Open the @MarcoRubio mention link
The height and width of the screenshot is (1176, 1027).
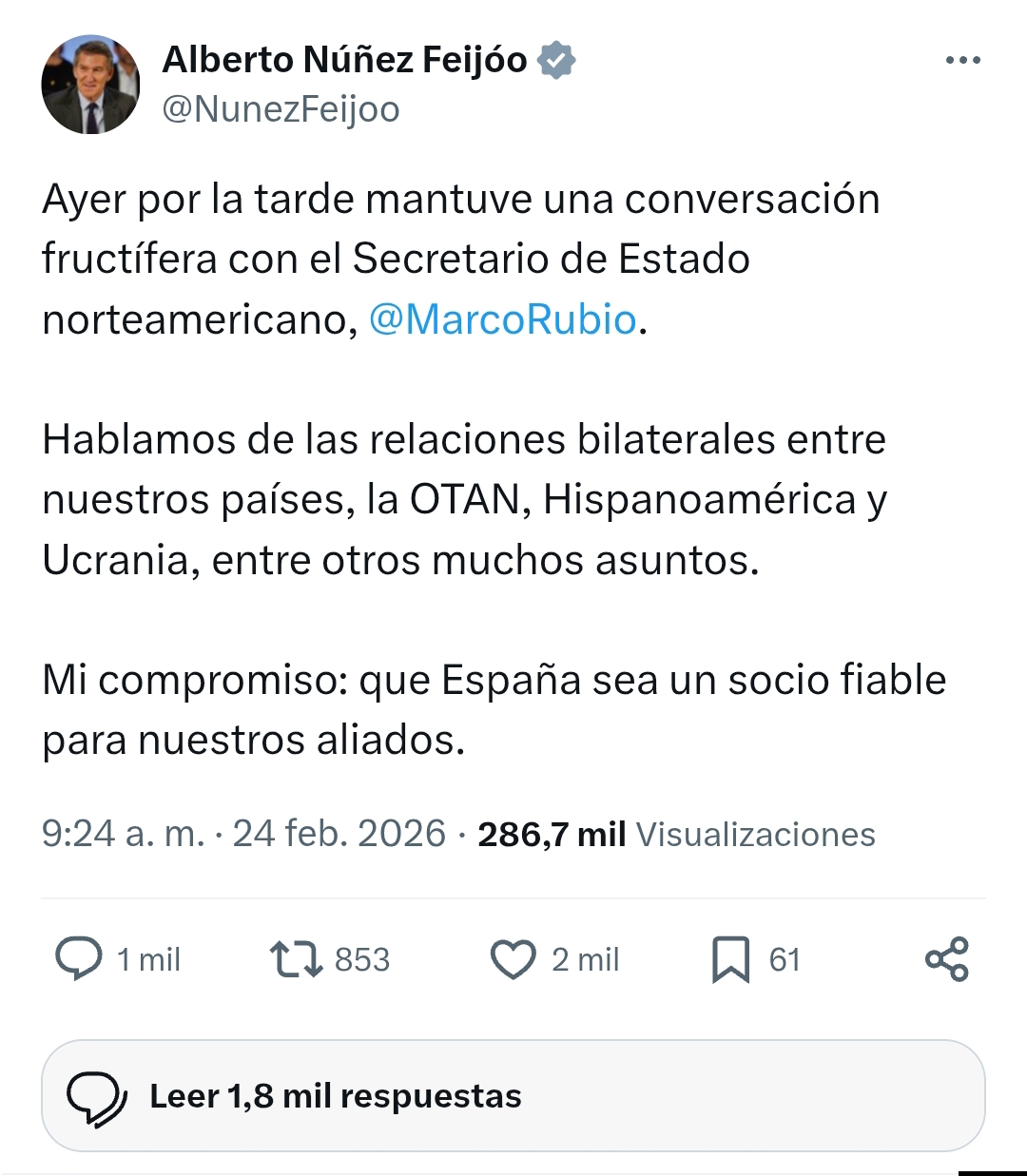(x=502, y=319)
